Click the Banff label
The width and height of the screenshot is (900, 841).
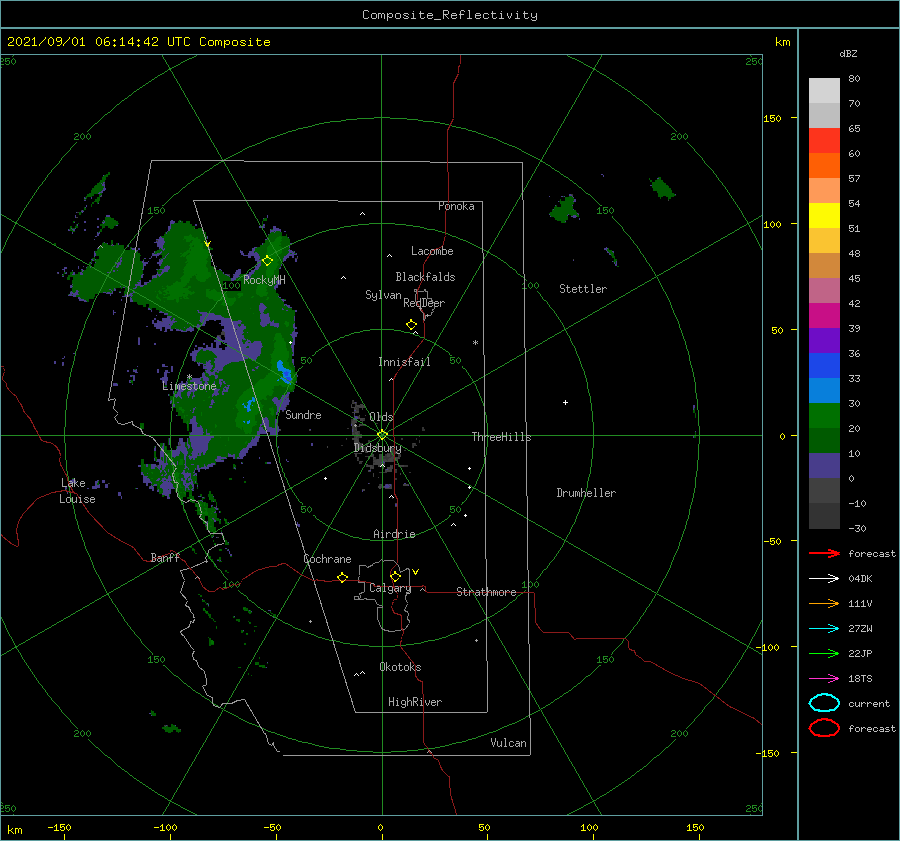coord(165,557)
